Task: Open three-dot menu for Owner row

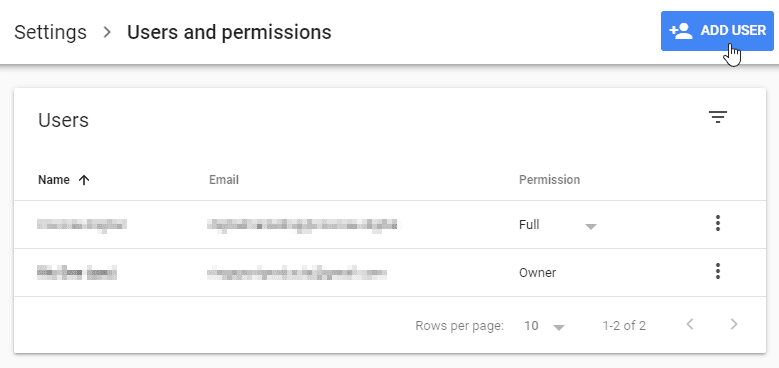Action: pos(717,271)
